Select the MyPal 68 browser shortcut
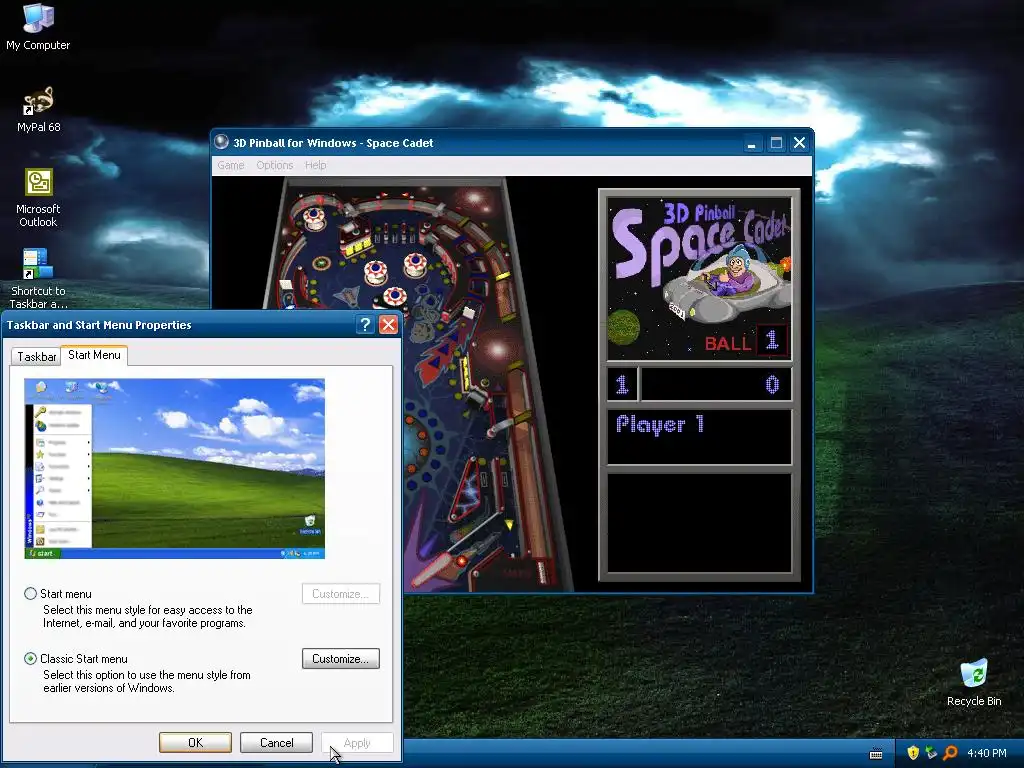1024x768 pixels. [39, 109]
